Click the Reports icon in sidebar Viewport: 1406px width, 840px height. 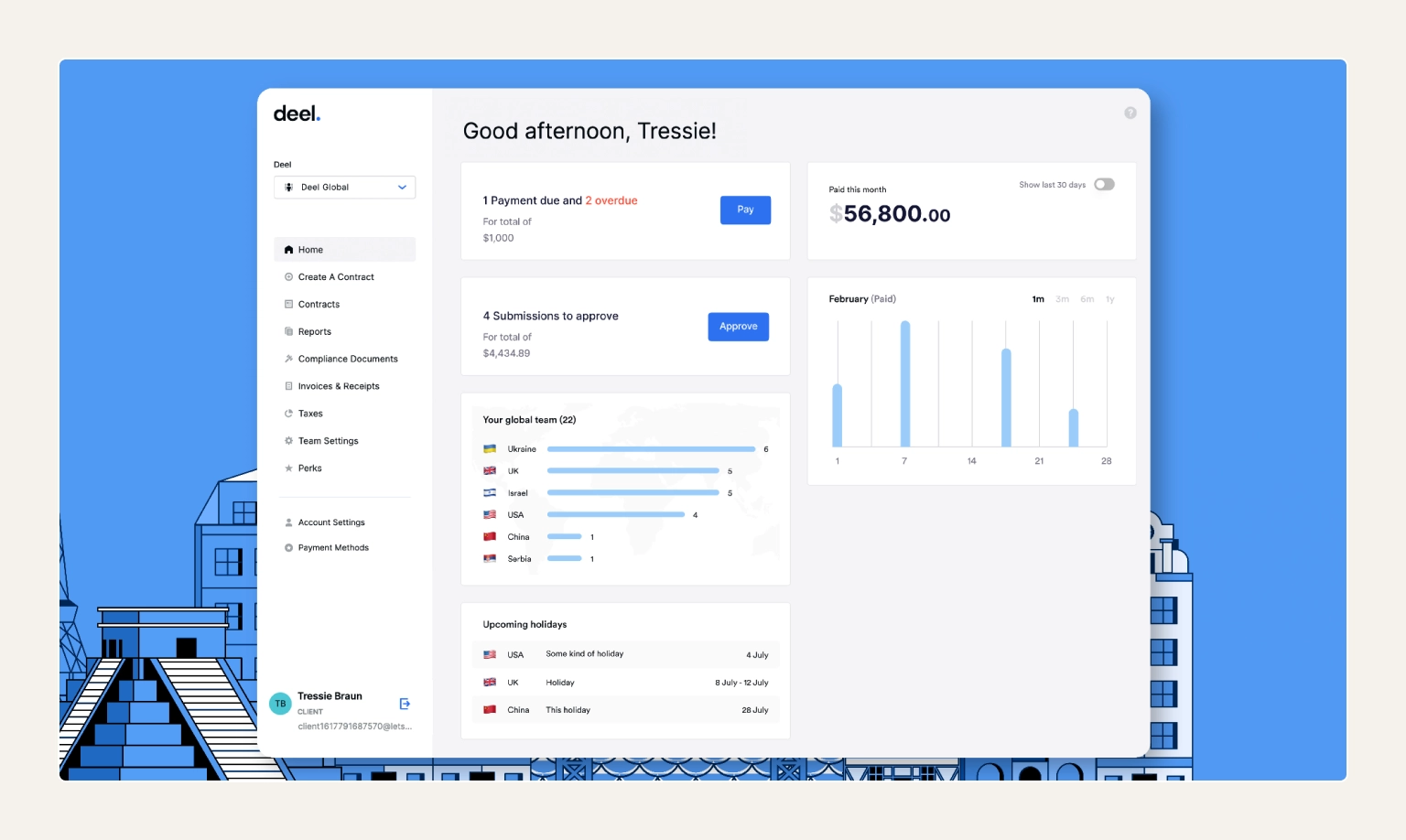pos(288,332)
